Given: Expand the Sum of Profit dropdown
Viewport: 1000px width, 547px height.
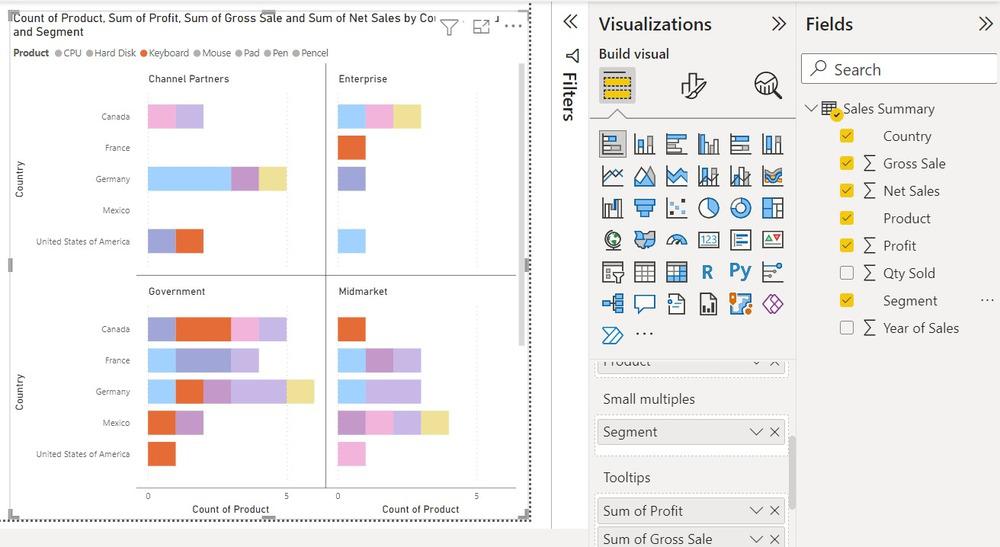Looking at the screenshot, I should [x=756, y=511].
